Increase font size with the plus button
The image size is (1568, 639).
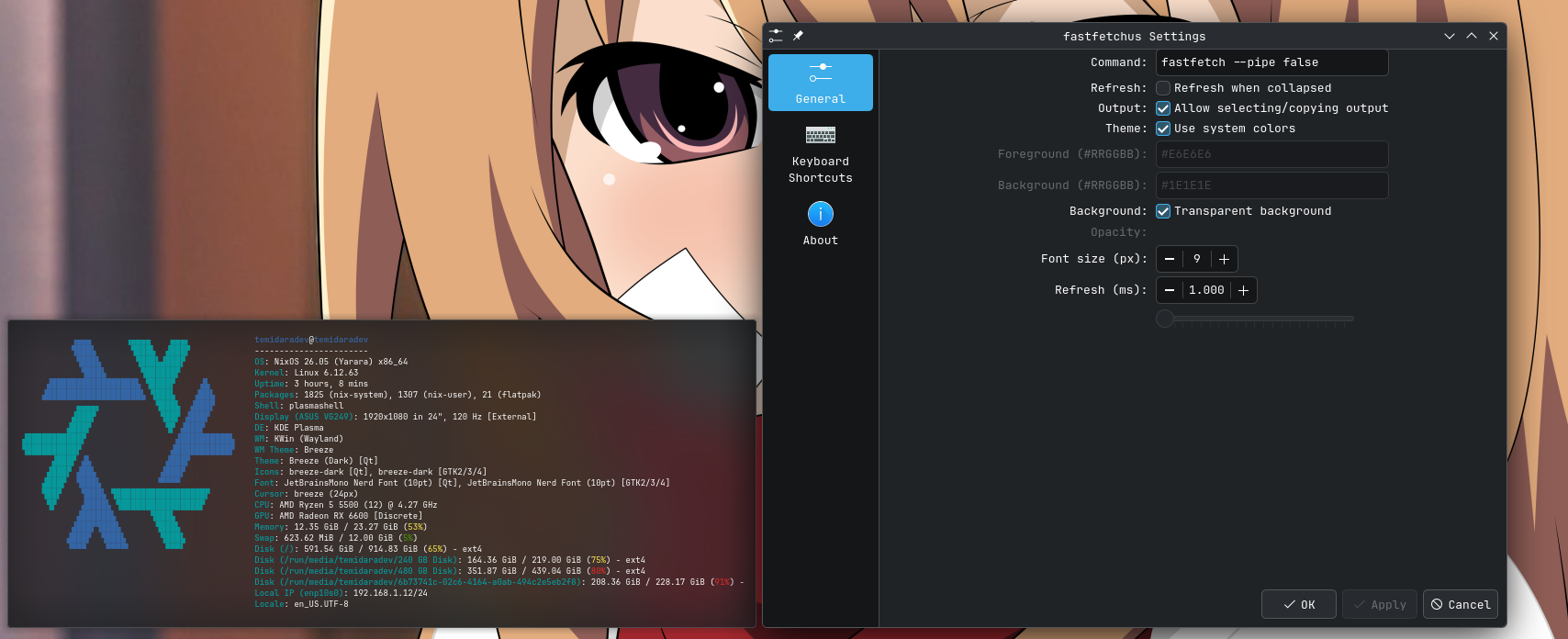point(1224,259)
